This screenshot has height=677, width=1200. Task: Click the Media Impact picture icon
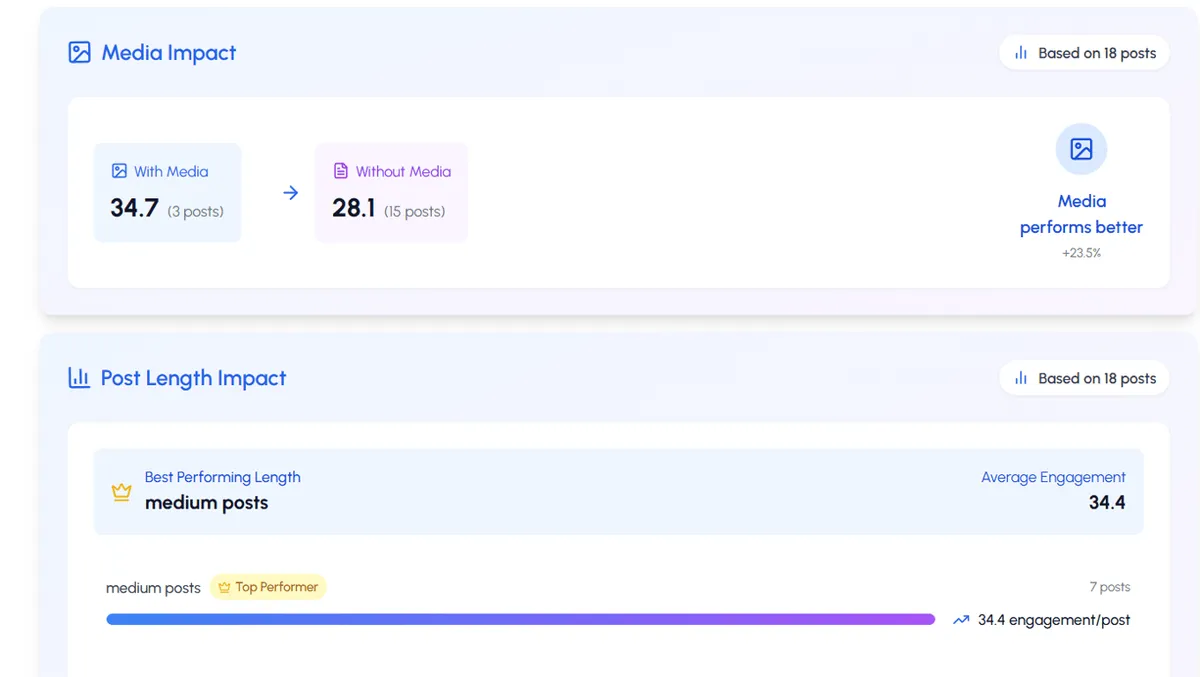coord(80,53)
